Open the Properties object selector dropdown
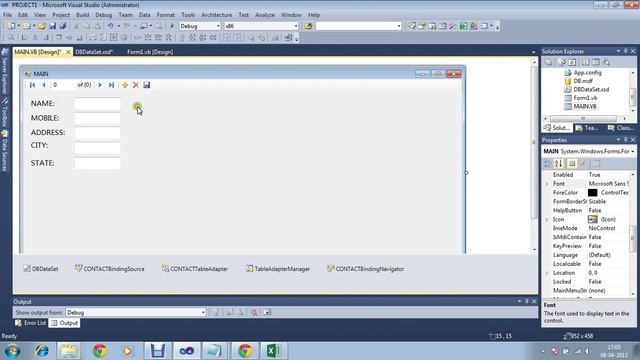Image resolution: width=640 pixels, height=360 pixels. point(633,151)
